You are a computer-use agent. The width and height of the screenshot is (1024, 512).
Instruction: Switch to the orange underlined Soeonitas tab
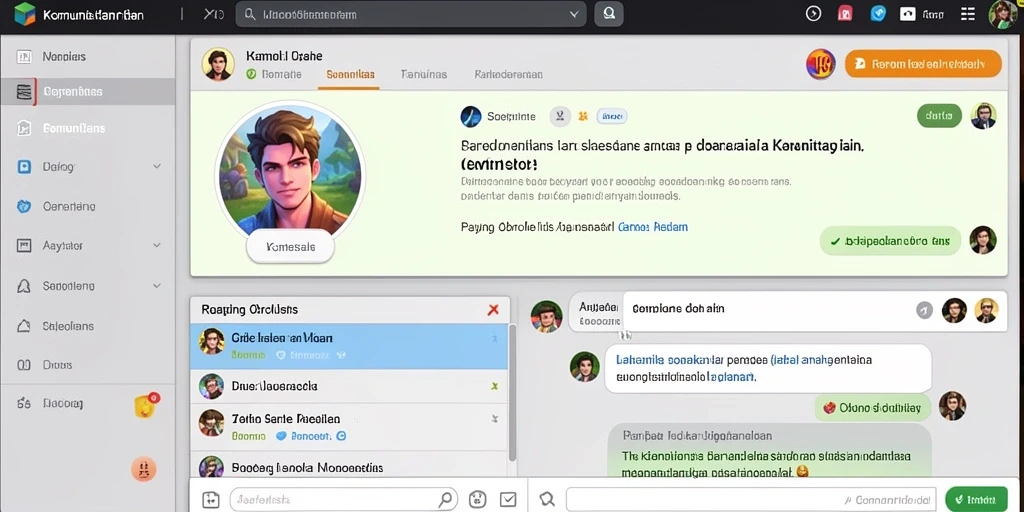tap(351, 74)
